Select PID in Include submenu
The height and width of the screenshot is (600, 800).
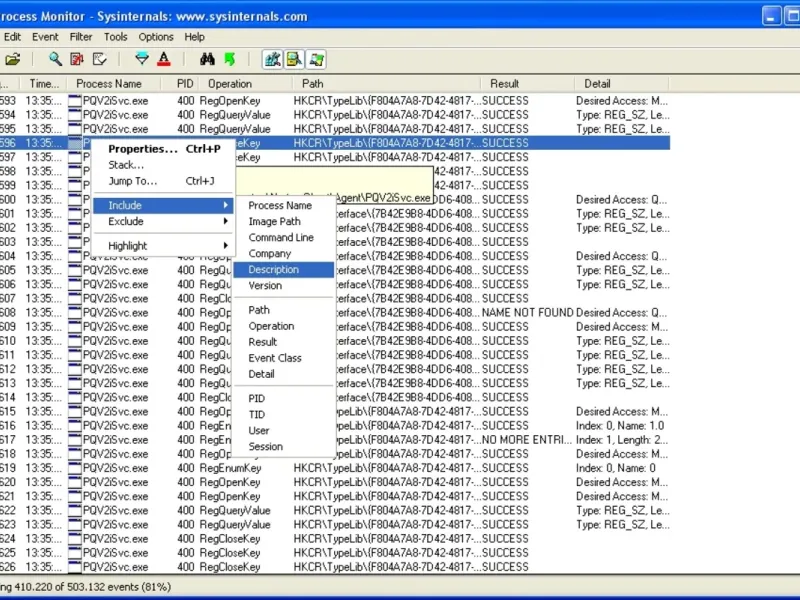(284, 398)
